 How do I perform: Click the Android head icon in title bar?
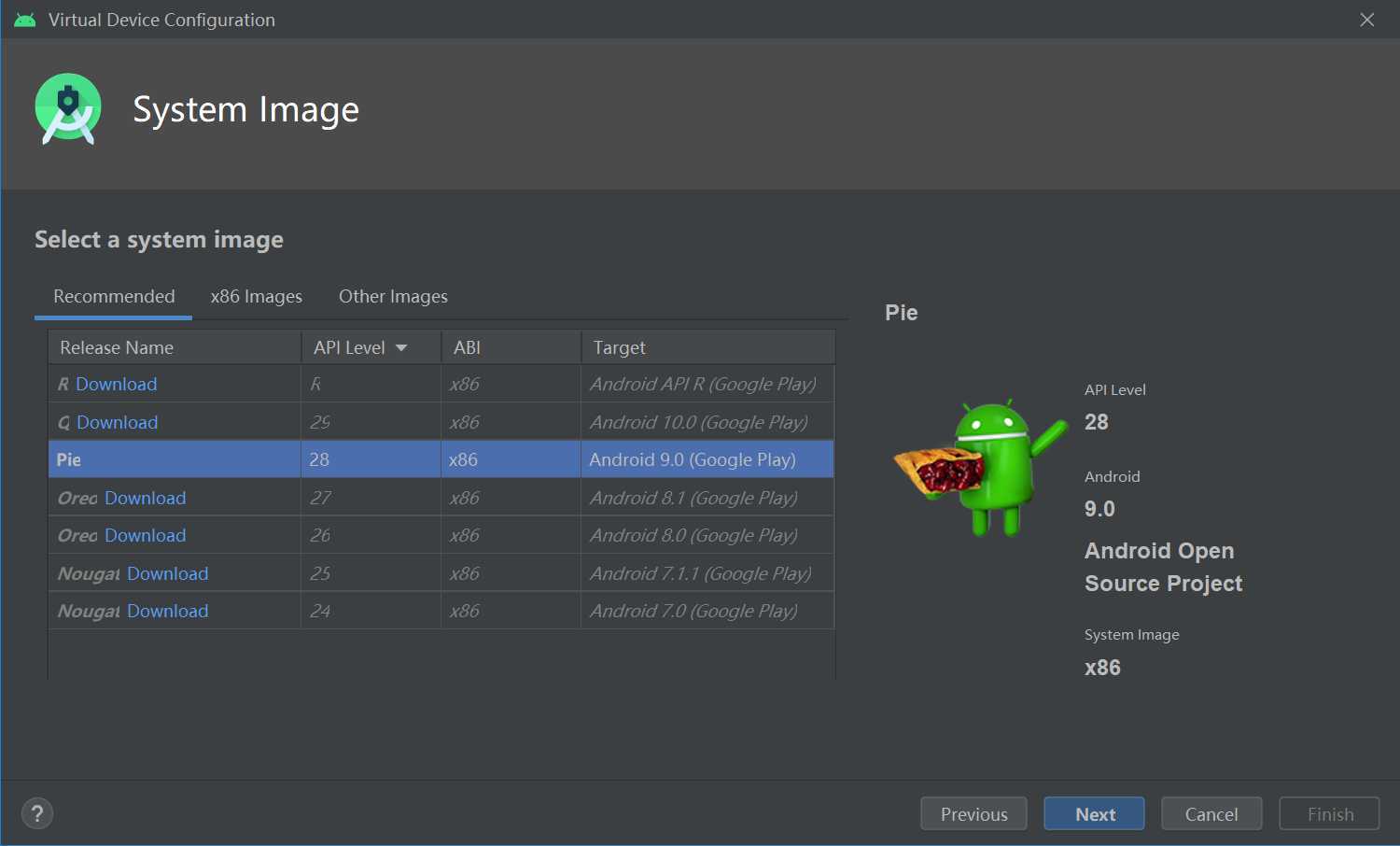pos(25,20)
